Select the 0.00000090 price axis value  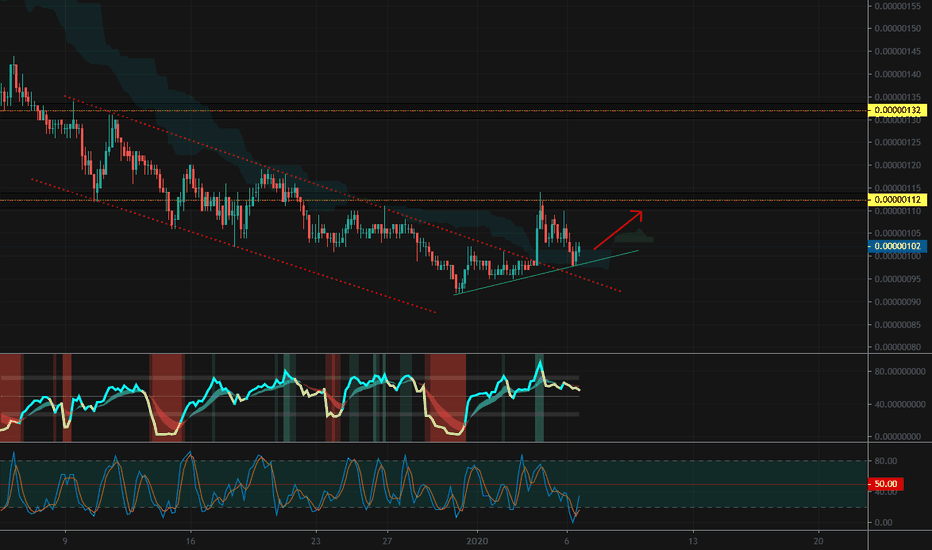coord(898,302)
